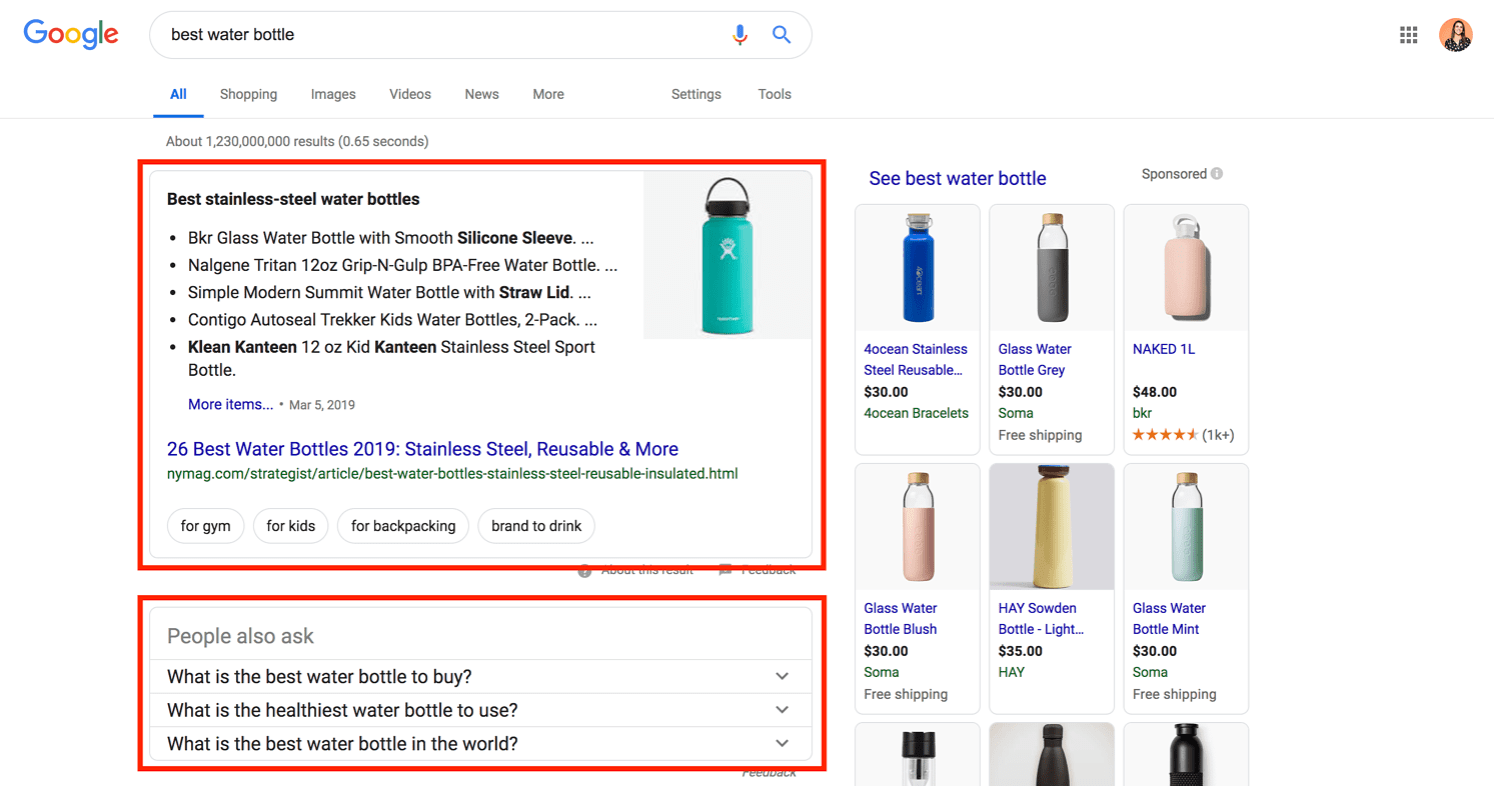
Task: Switch to the News tab
Action: pyautogui.click(x=481, y=94)
